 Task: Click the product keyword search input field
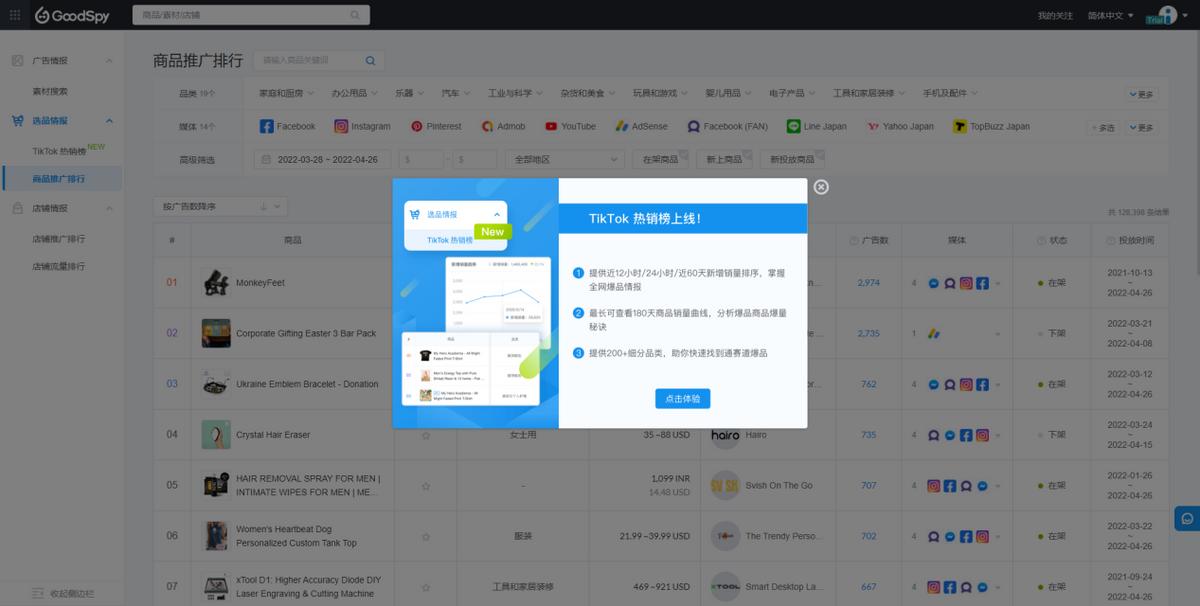click(312, 60)
